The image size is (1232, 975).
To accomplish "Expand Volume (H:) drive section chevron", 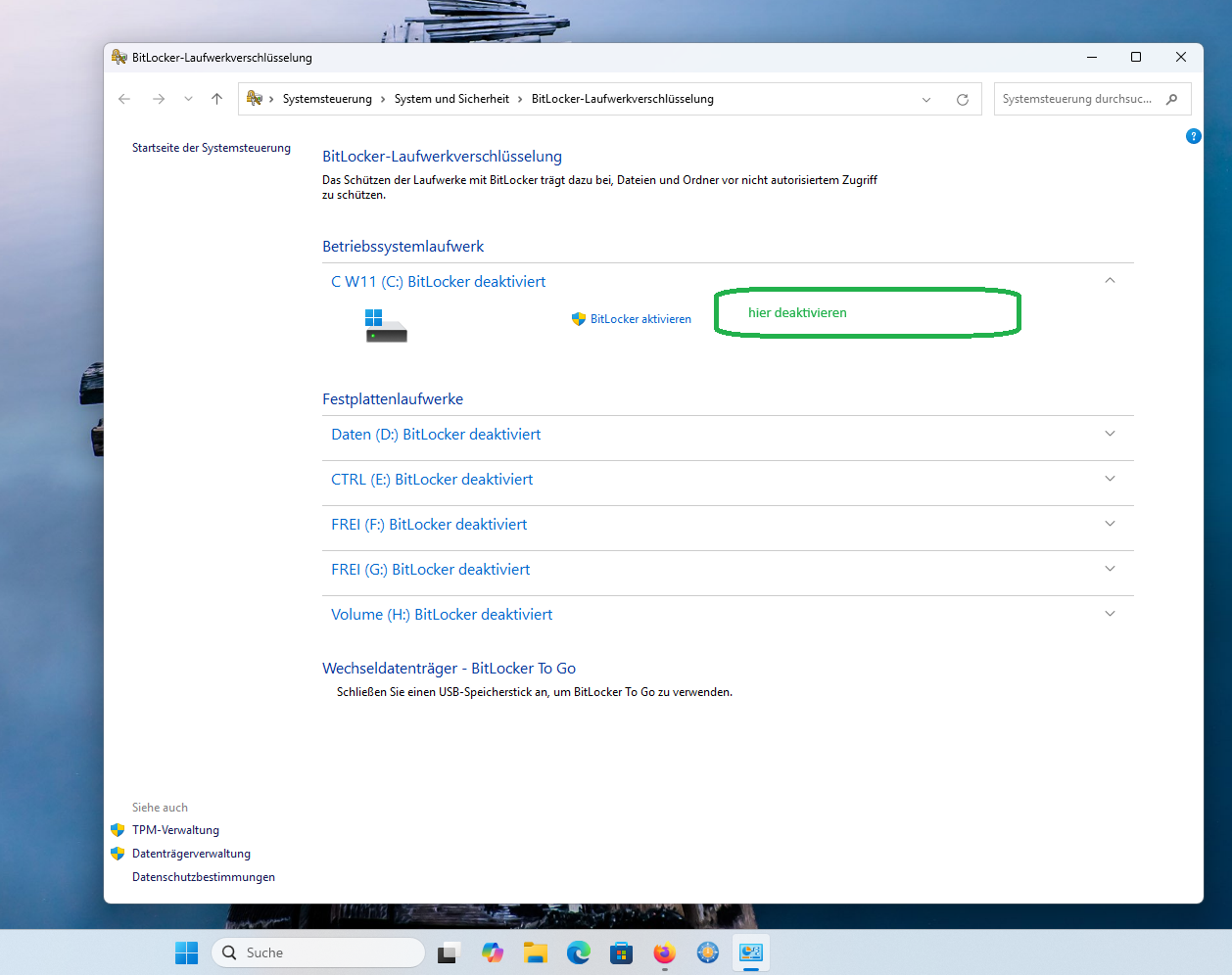I will (1110, 614).
